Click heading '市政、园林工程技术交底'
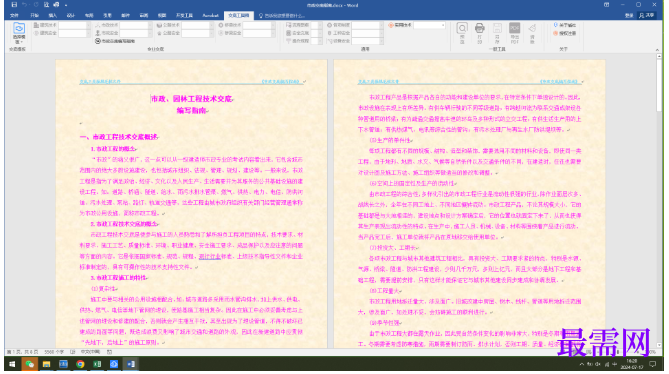 coord(192,99)
